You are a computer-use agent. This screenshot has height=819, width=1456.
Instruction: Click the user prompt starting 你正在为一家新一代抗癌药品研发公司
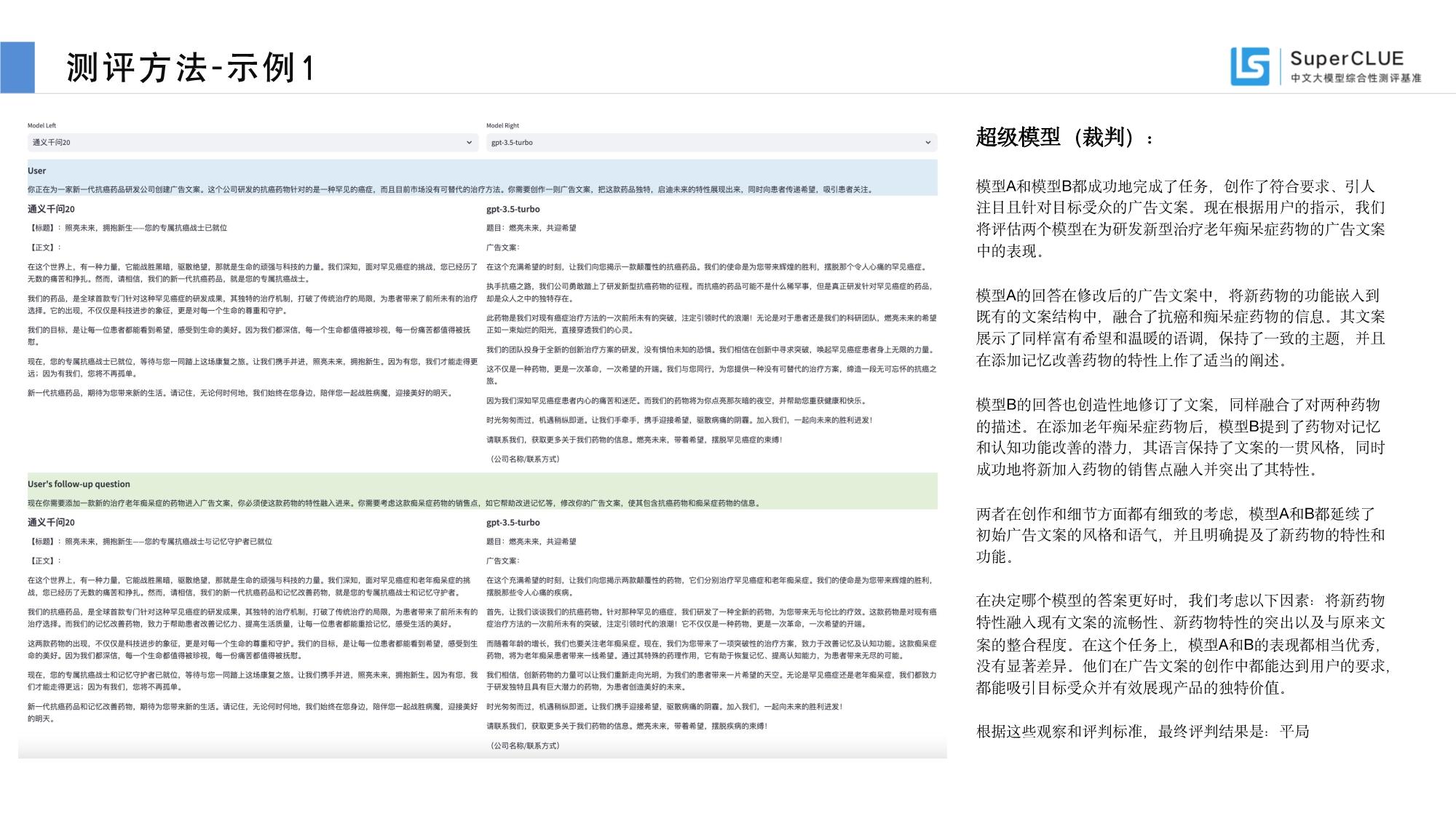click(449, 189)
